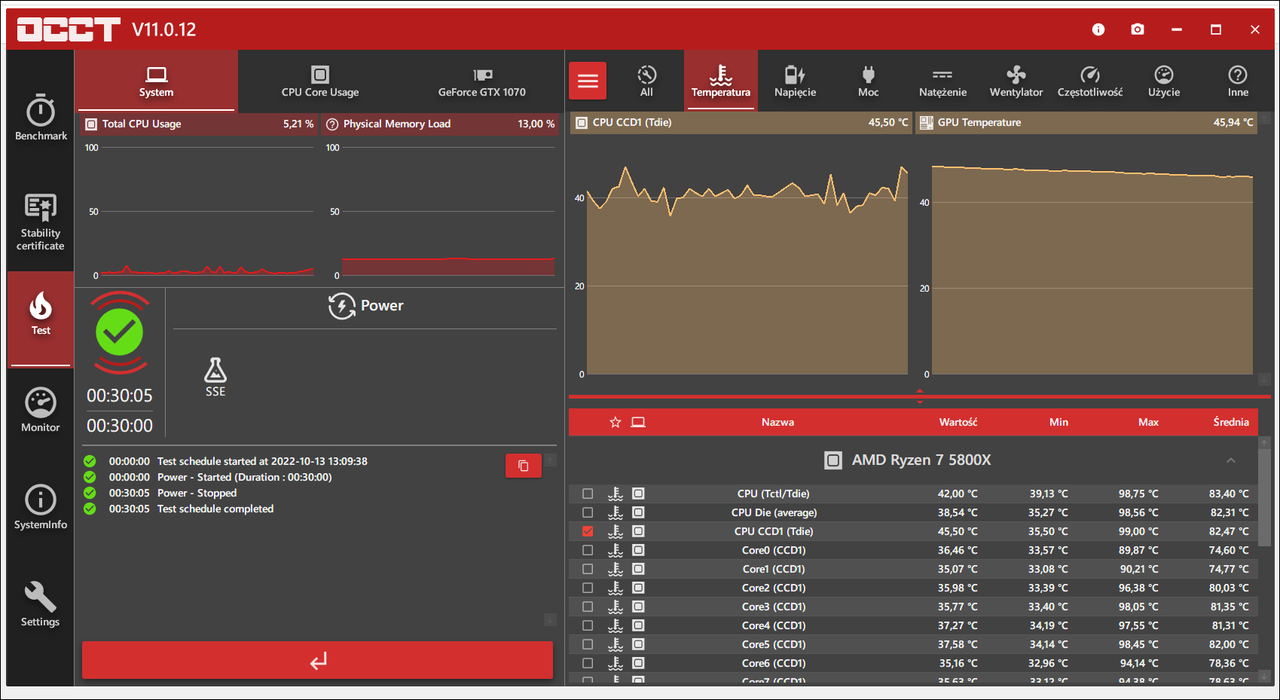Image resolution: width=1280 pixels, height=700 pixels.
Task: Click the thermometer icon for Core0 (CCD1)
Action: [615, 551]
